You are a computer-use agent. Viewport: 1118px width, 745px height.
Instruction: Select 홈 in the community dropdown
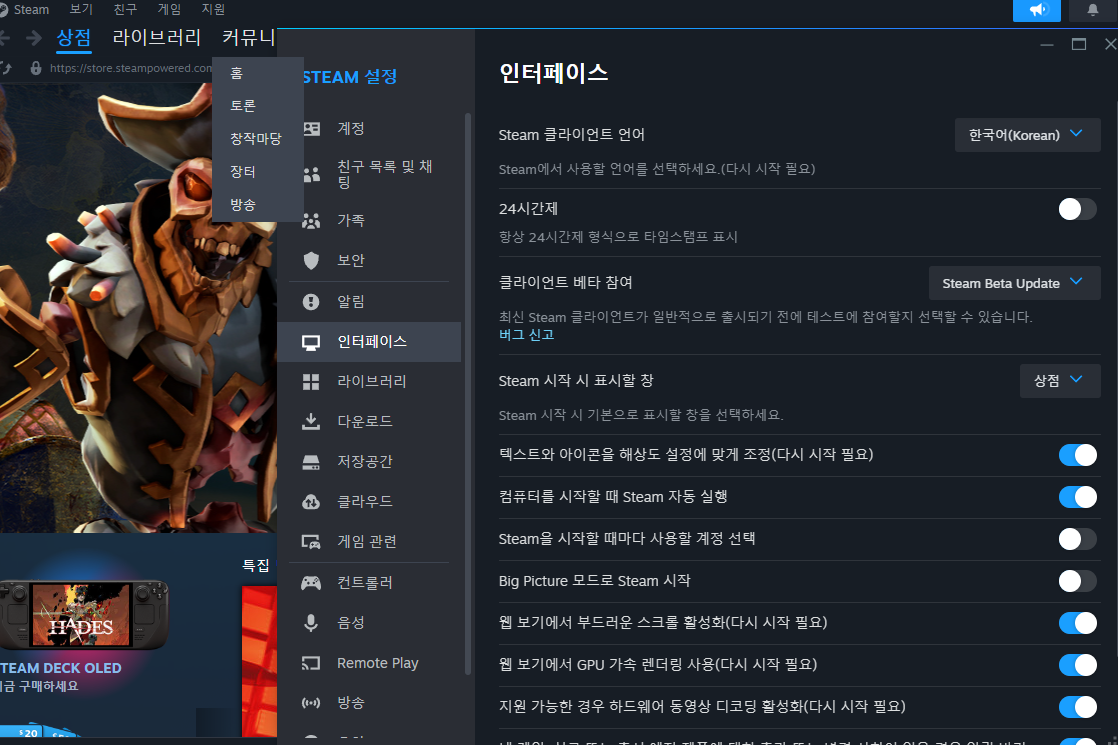[257, 73]
